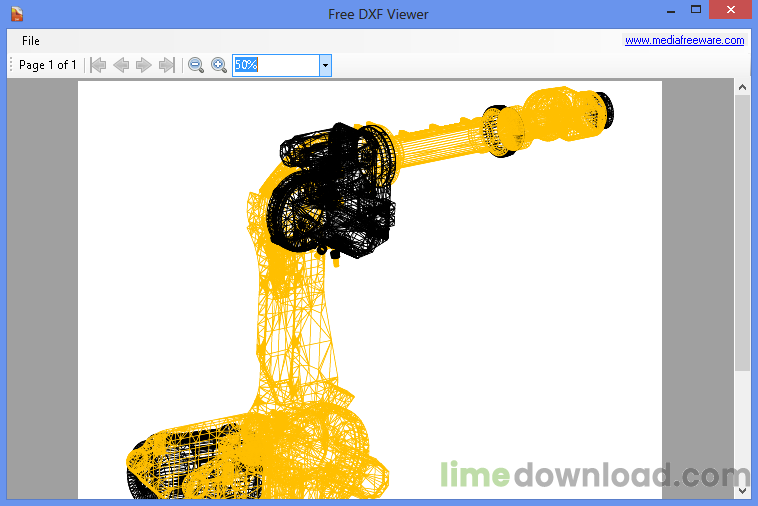Click the vertical scrollbar thumb
Image resolution: width=758 pixels, height=506 pixels.
click(x=743, y=233)
